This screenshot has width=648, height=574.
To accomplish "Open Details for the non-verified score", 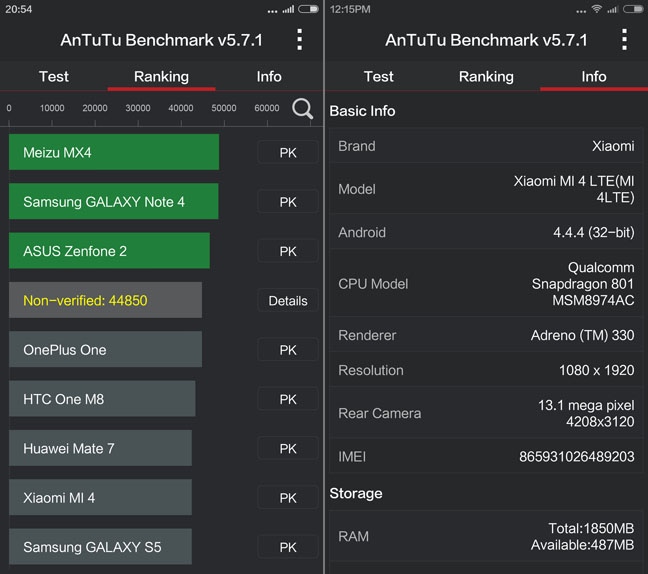I will coord(288,300).
